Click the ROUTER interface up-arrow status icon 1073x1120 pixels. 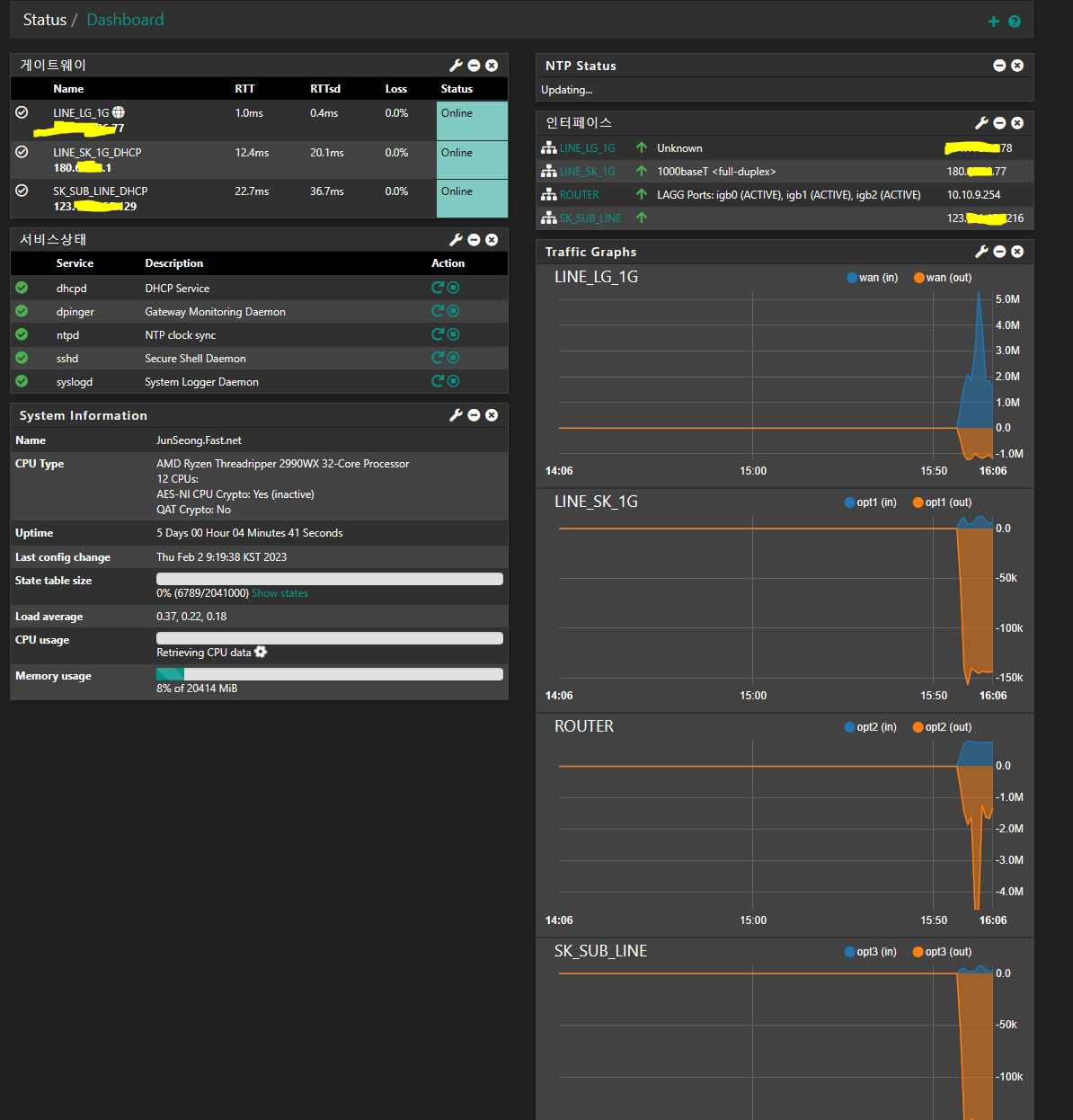point(642,194)
